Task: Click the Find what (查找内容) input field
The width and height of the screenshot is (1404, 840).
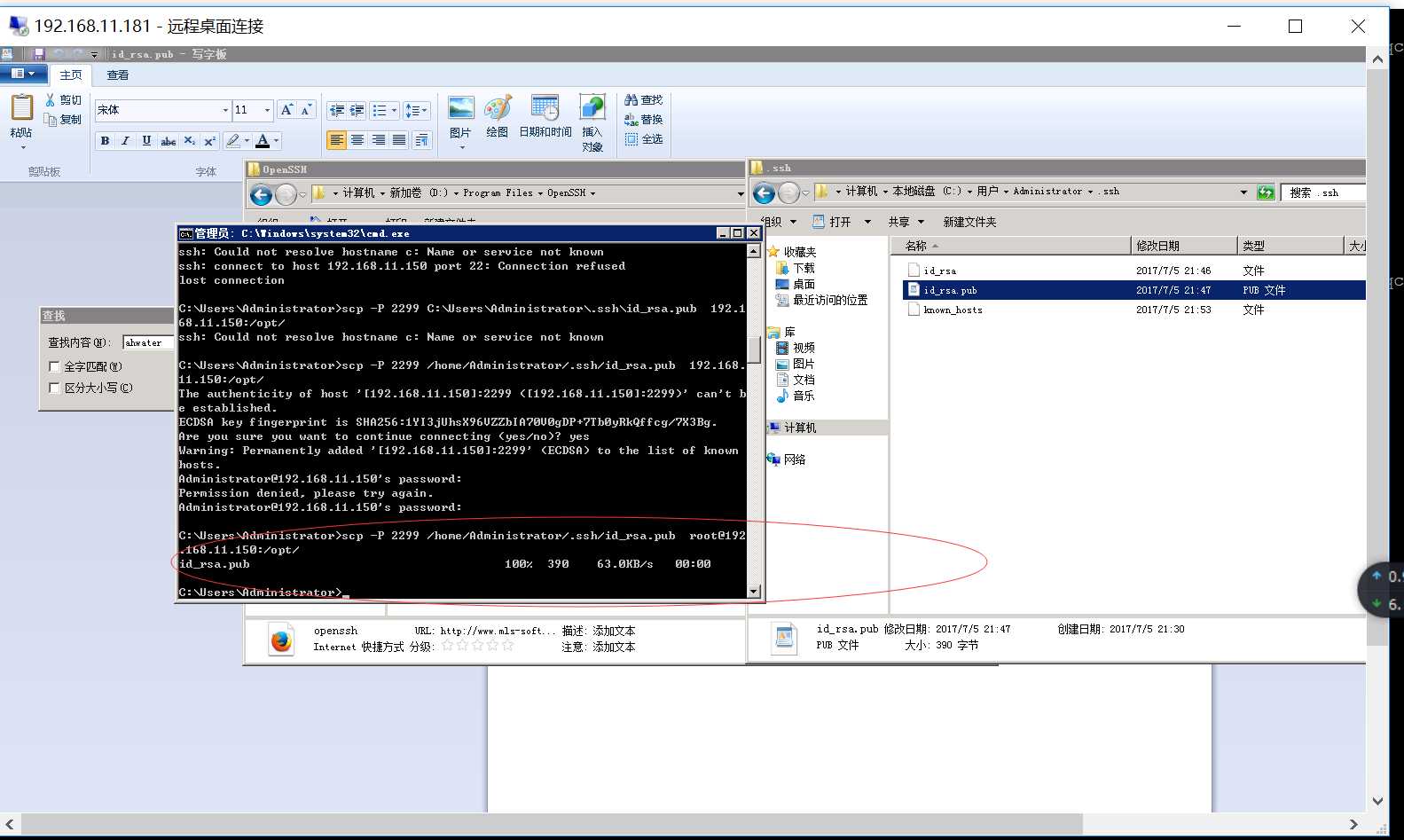Action: pyautogui.click(x=148, y=342)
